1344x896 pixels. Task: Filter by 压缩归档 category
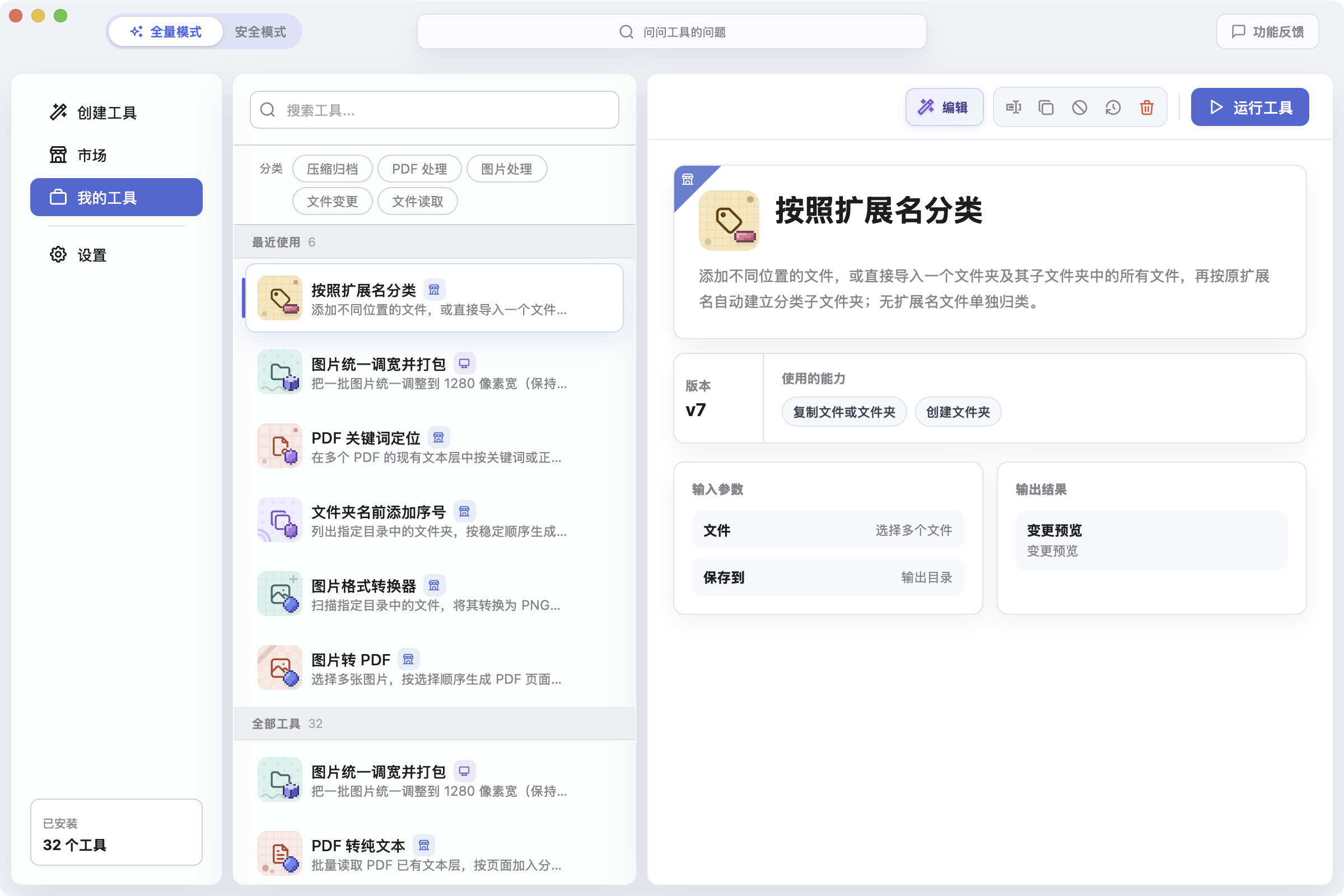pyautogui.click(x=333, y=169)
